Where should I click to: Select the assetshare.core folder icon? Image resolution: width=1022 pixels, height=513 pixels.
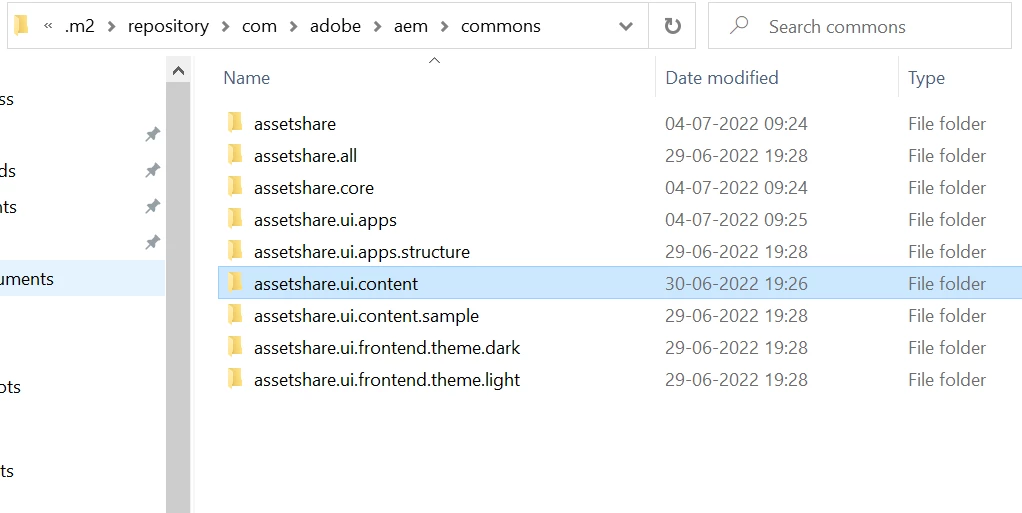click(x=235, y=186)
